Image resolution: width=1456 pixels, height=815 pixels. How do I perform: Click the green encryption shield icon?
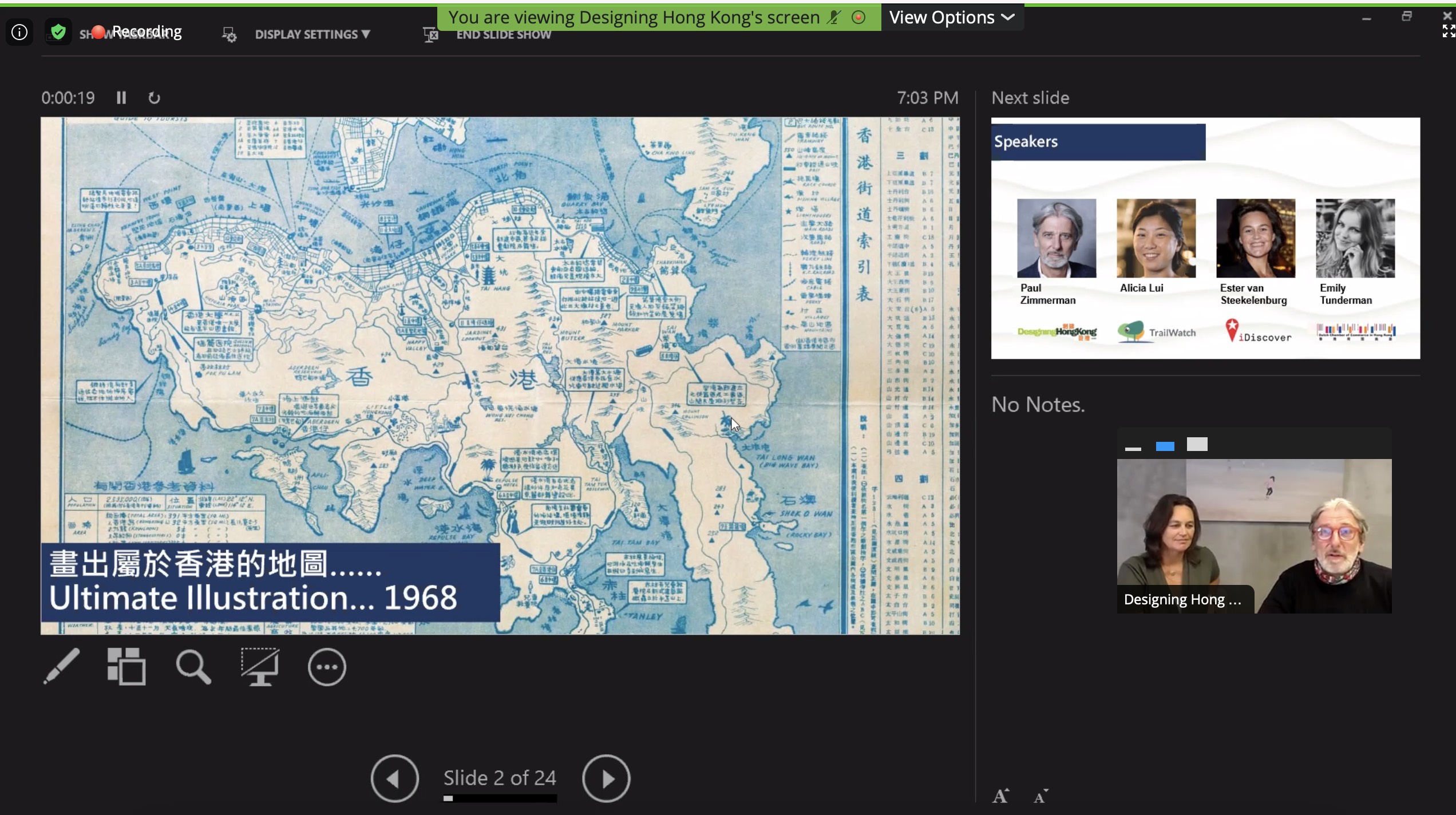[58, 31]
